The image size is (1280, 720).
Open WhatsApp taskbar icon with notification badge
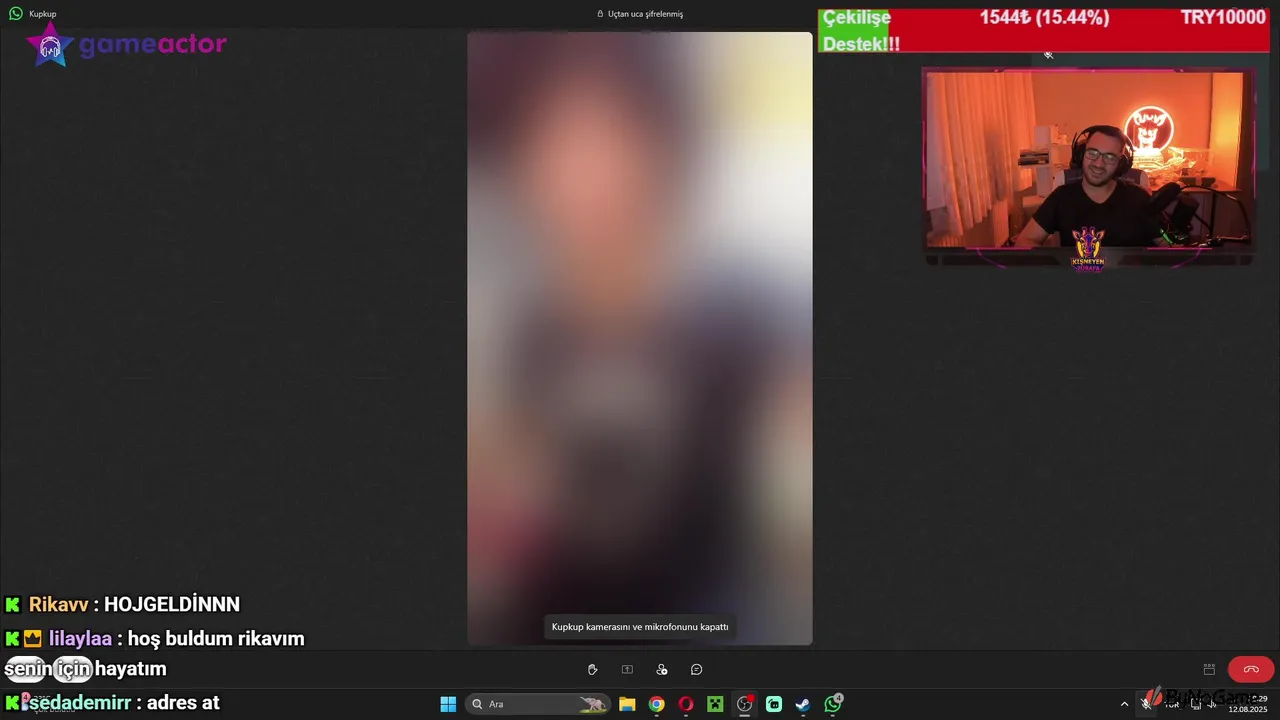[x=833, y=704]
